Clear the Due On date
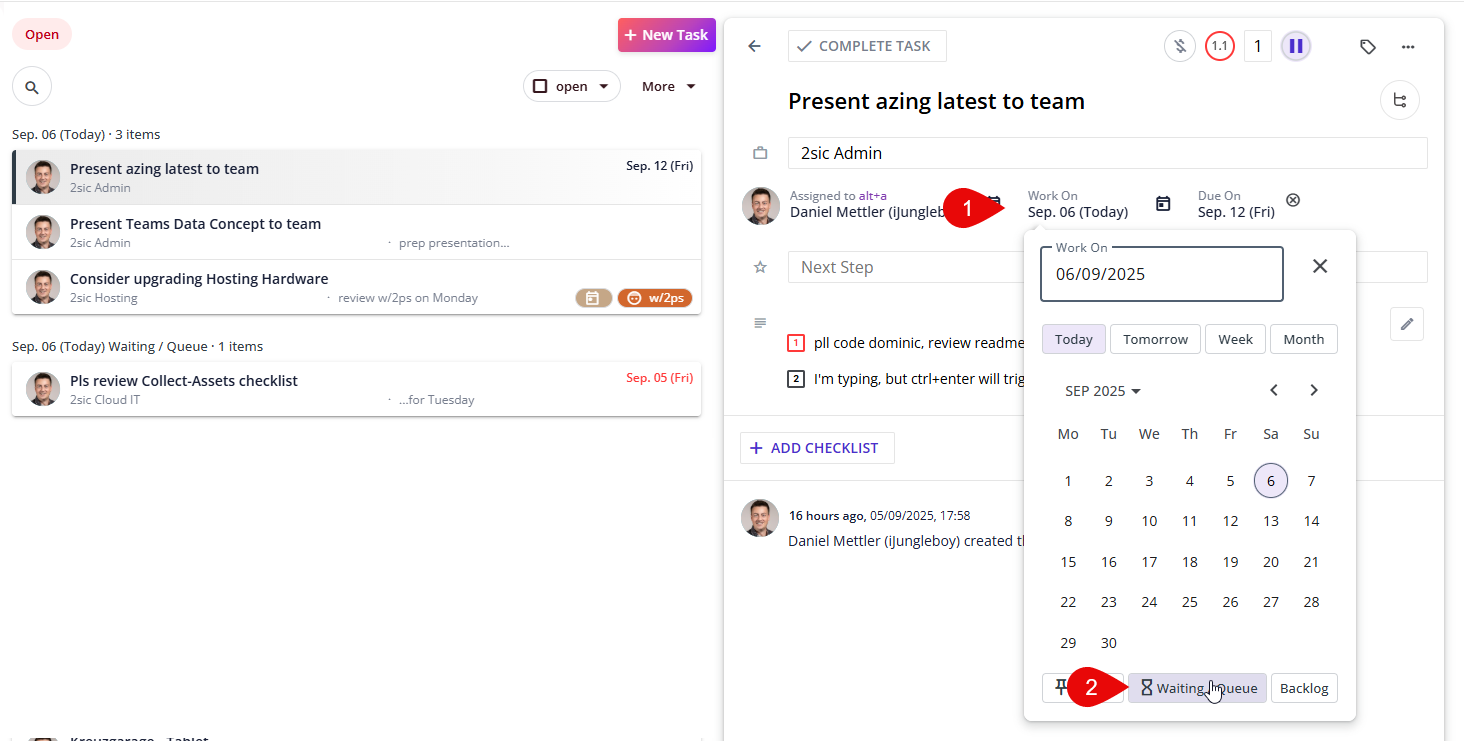This screenshot has width=1464, height=741. click(1293, 200)
